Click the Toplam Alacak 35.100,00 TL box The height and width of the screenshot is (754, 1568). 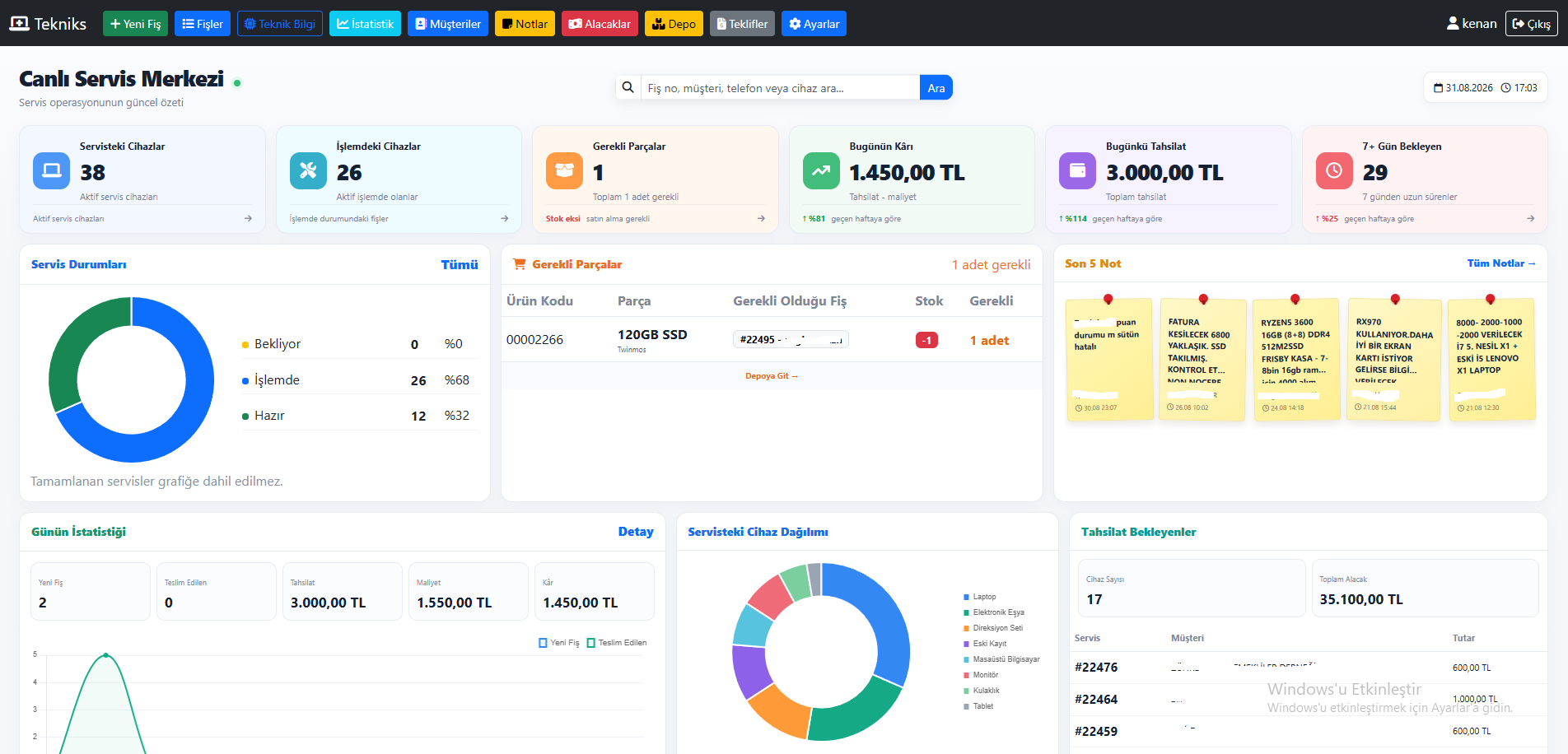1425,588
